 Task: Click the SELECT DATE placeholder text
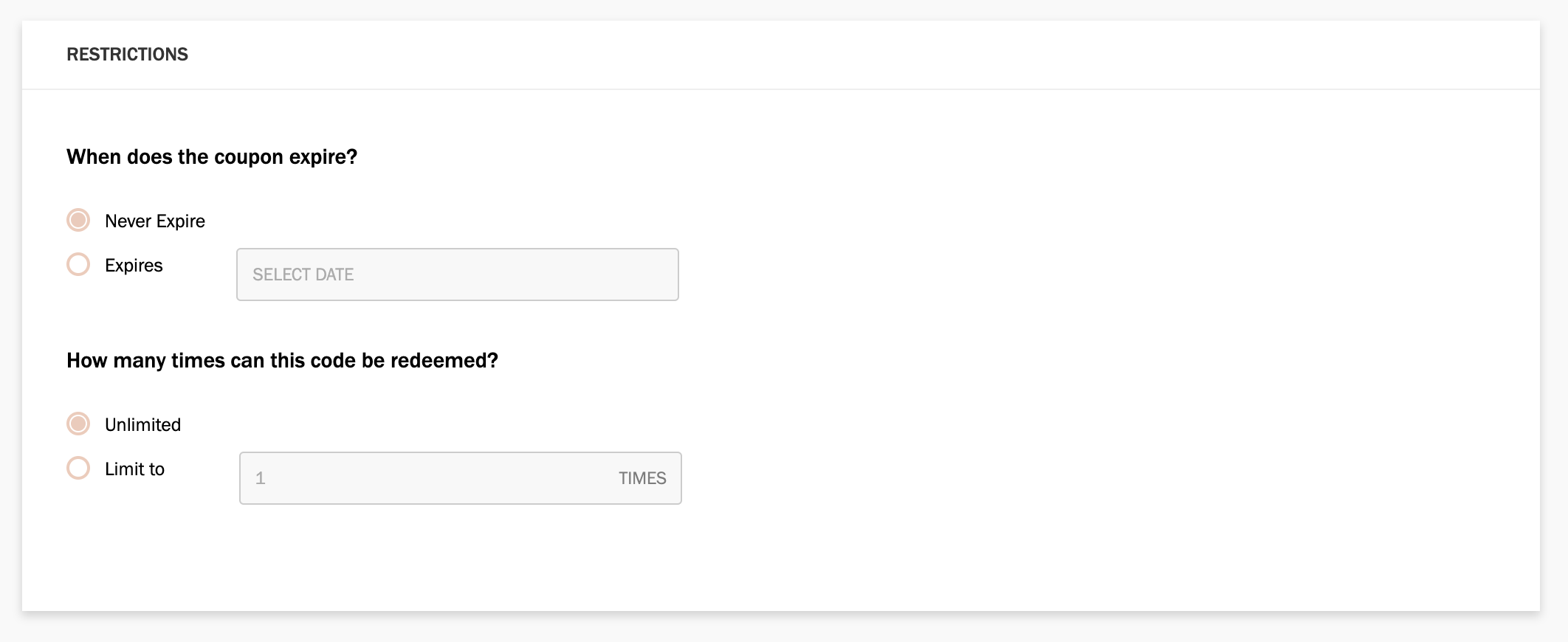pyautogui.click(x=303, y=275)
